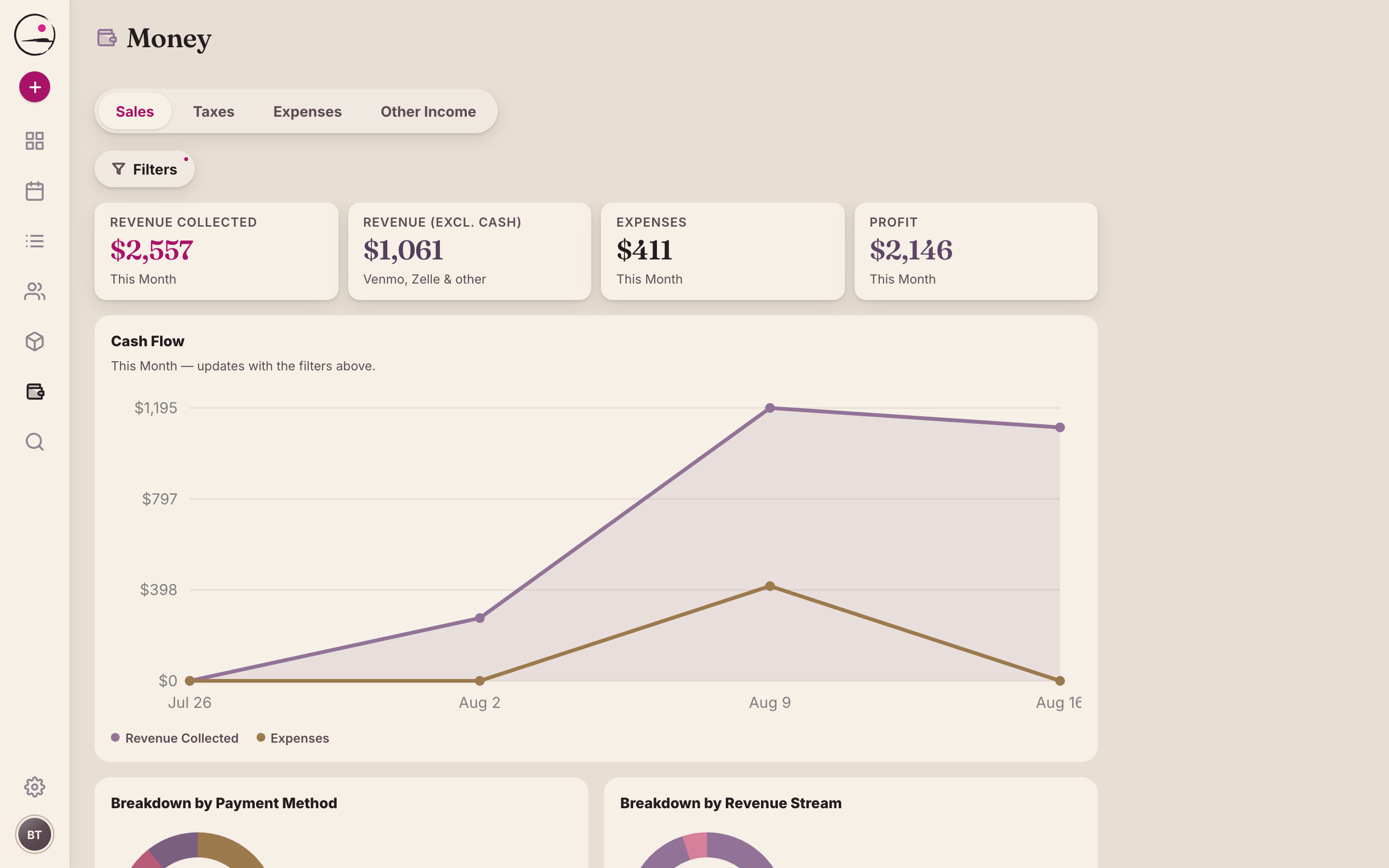Click the Aug 9 revenue data point
The image size is (1389, 868).
pyautogui.click(x=770, y=408)
